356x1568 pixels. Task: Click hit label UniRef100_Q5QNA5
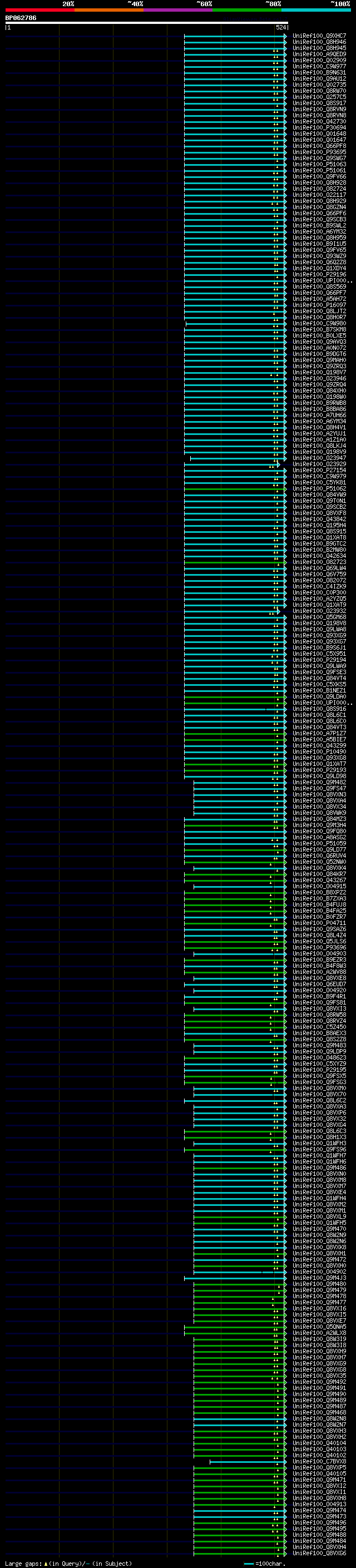coord(319,1327)
